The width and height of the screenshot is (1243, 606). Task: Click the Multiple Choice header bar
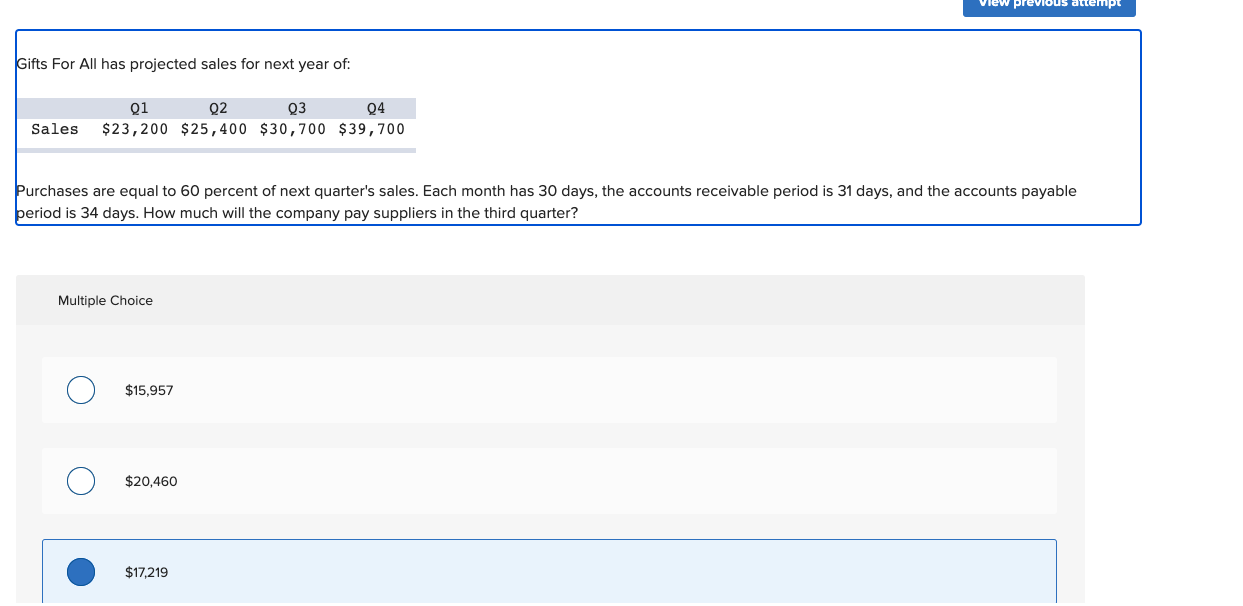(x=550, y=300)
